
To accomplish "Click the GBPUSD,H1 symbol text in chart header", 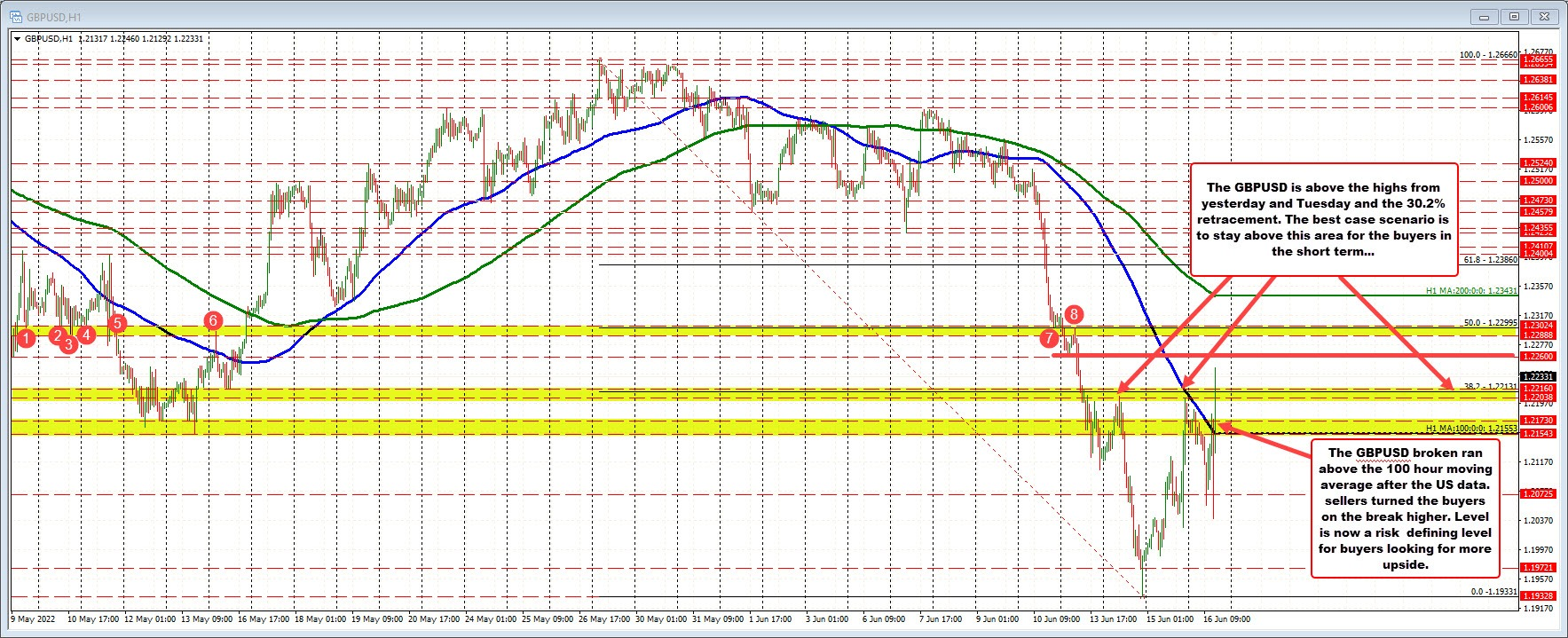I will point(48,39).
